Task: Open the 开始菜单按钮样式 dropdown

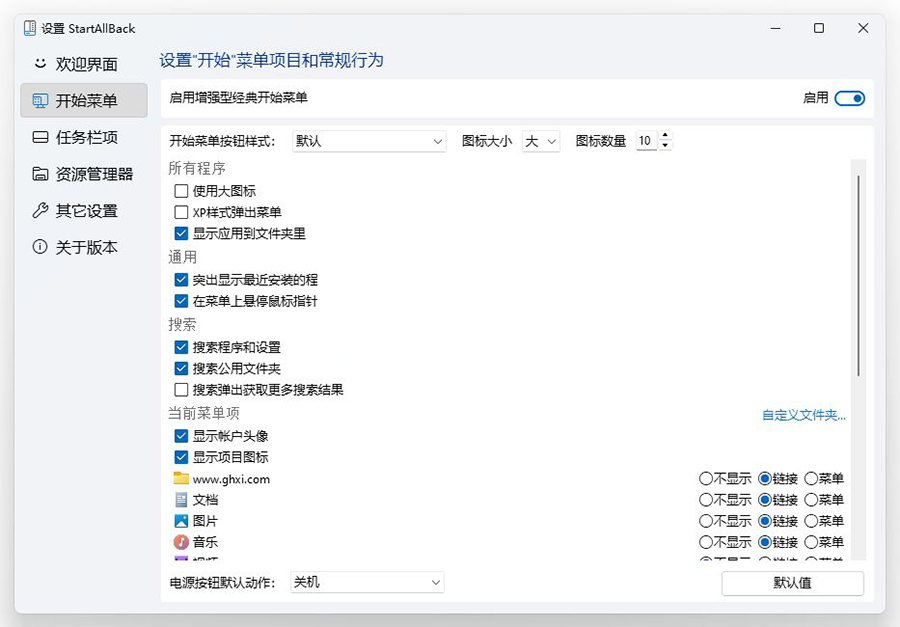Action: coord(368,142)
